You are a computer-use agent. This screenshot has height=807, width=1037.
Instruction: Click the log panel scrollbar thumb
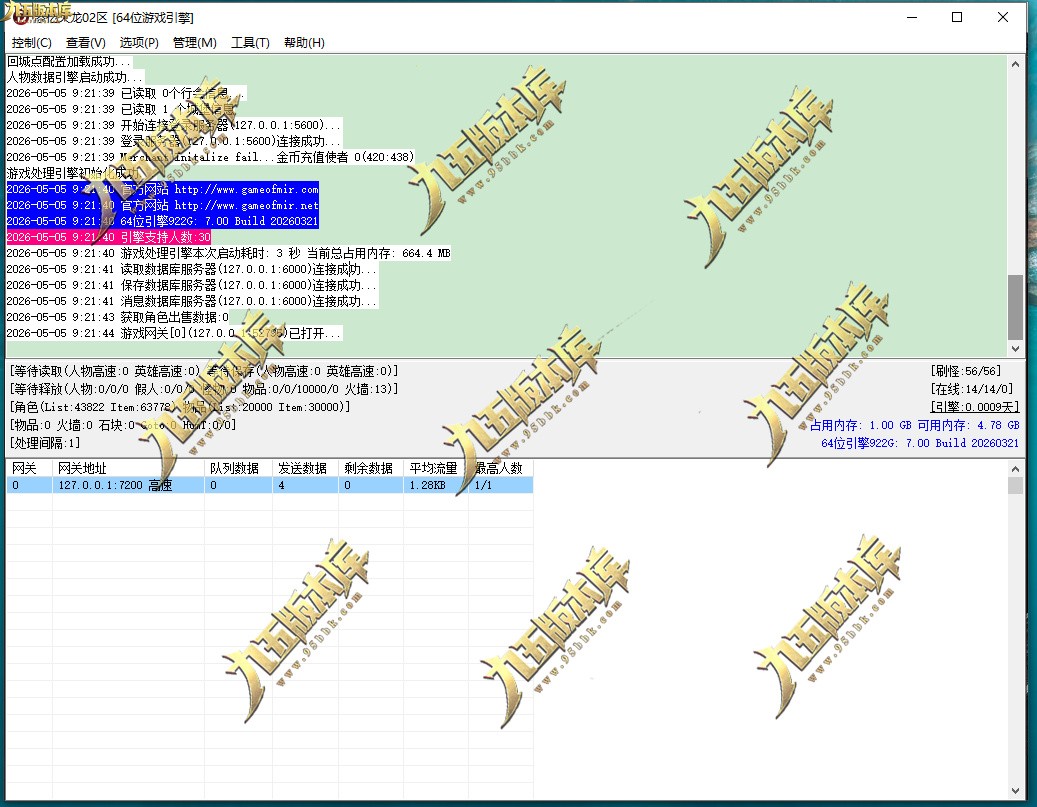click(1015, 307)
